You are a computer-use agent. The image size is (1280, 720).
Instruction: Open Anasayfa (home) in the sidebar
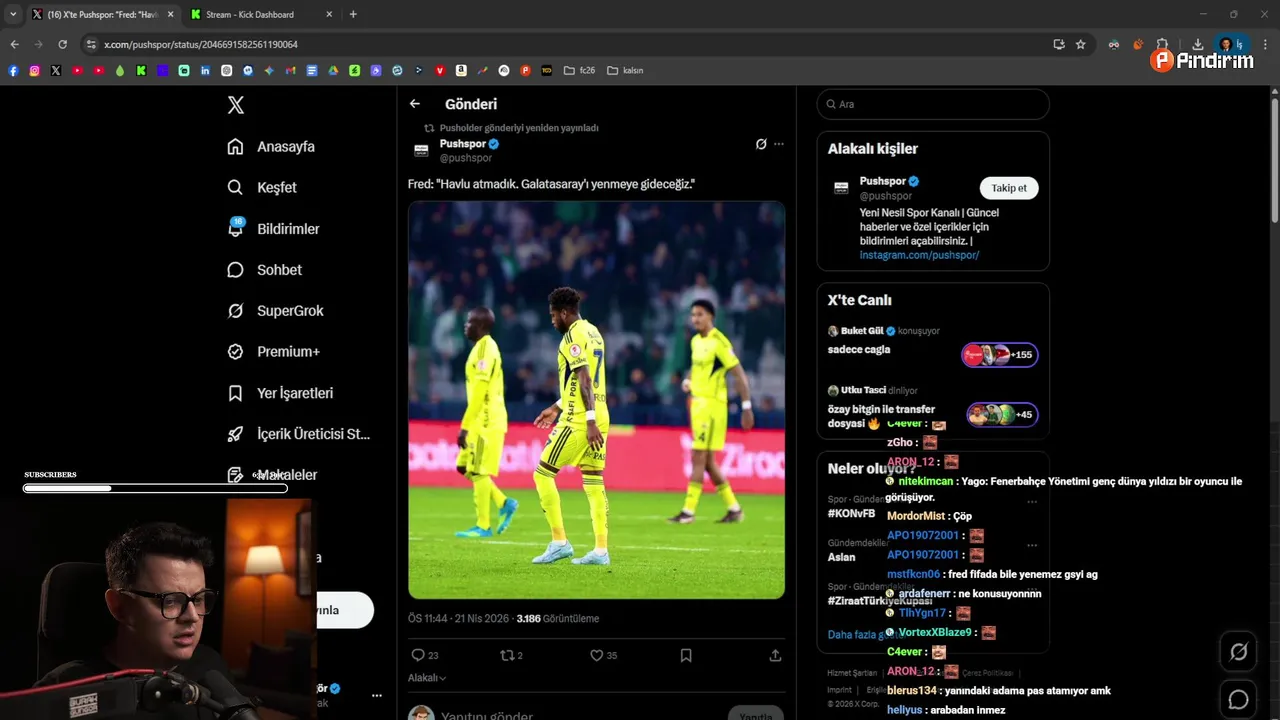click(x=271, y=147)
